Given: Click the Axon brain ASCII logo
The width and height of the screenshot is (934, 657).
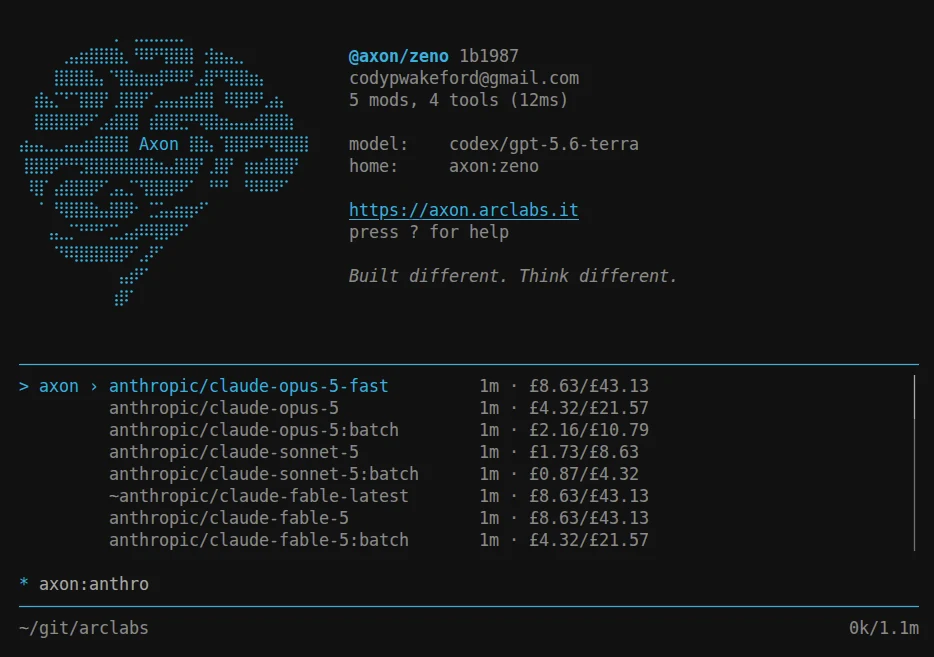Looking at the screenshot, I should [x=164, y=172].
